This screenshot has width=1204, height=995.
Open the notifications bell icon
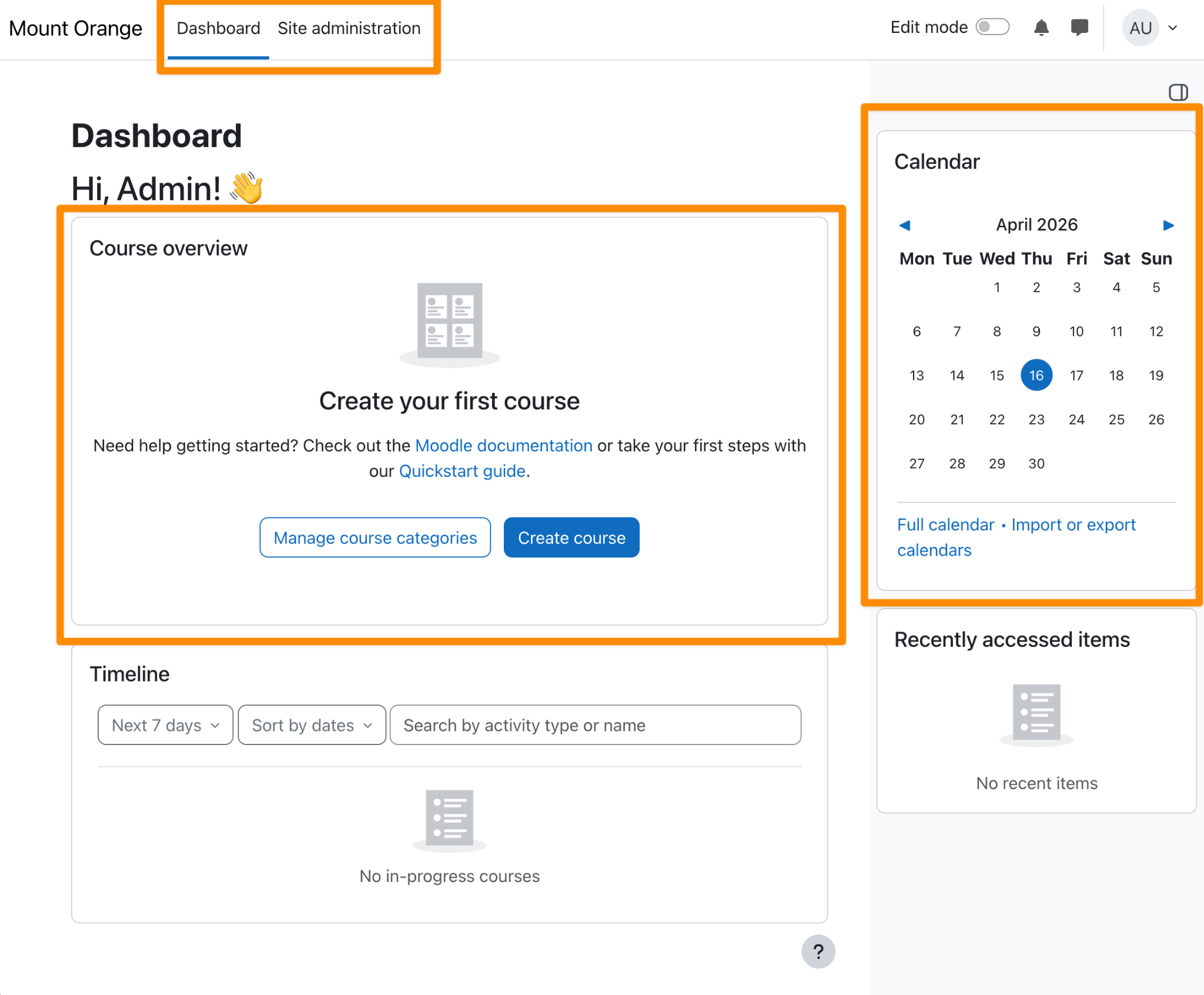pos(1041,28)
